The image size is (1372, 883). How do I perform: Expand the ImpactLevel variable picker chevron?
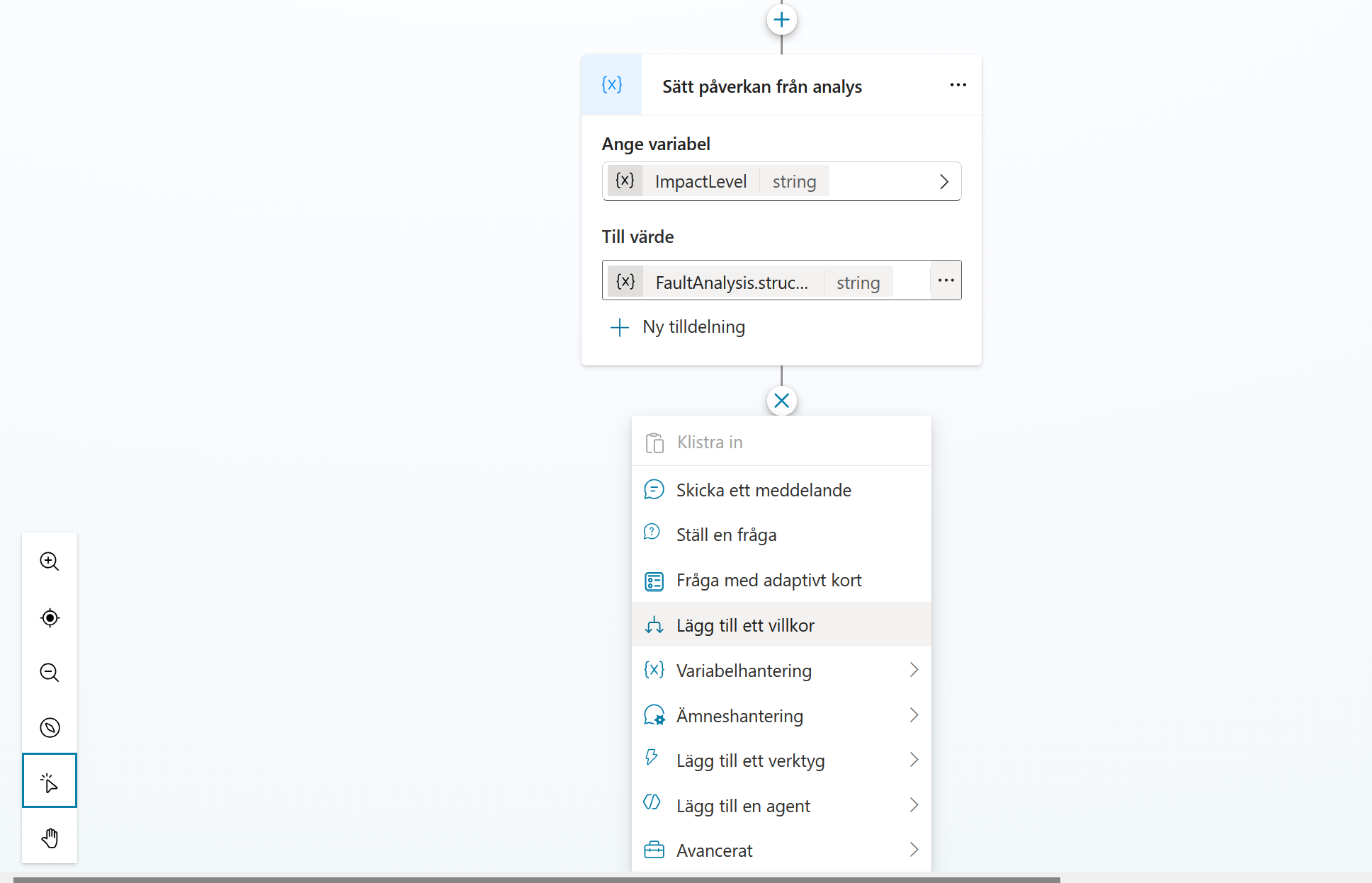tap(943, 182)
